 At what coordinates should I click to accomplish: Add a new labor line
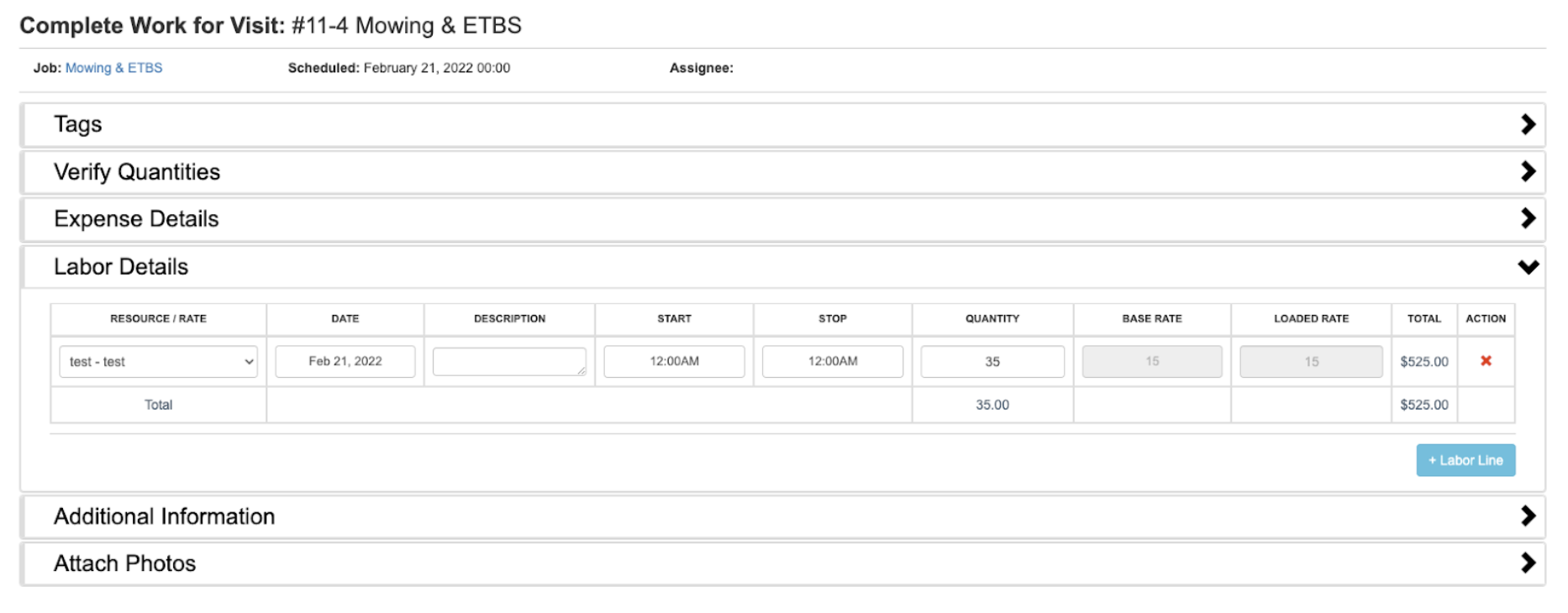point(1465,460)
